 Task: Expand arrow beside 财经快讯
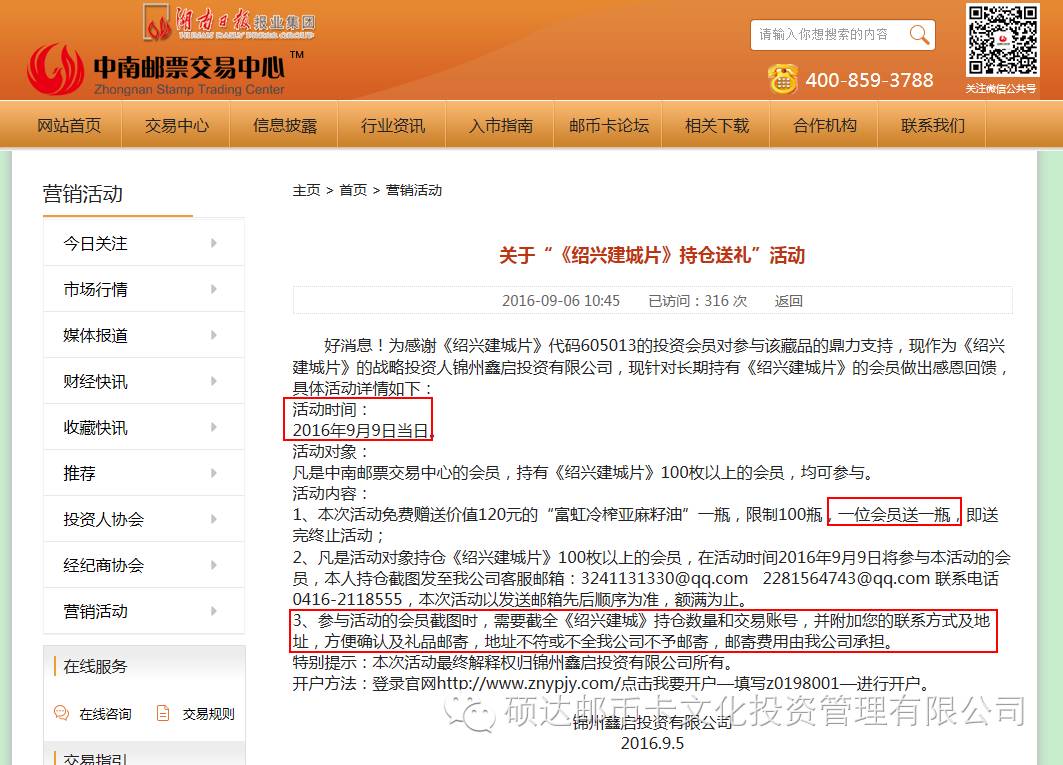pyautogui.click(x=214, y=381)
